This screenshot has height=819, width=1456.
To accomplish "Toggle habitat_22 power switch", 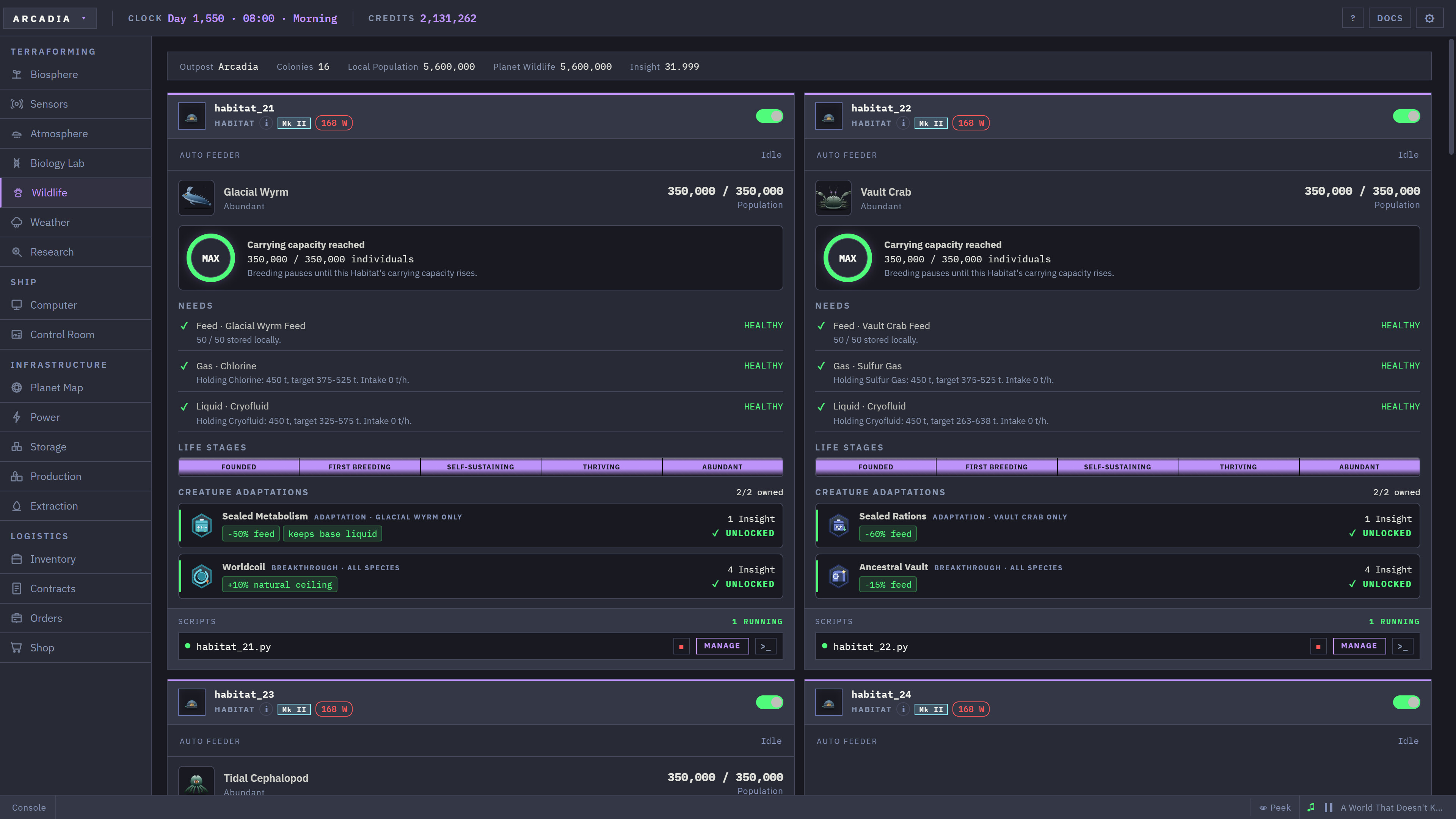I will tap(1406, 116).
